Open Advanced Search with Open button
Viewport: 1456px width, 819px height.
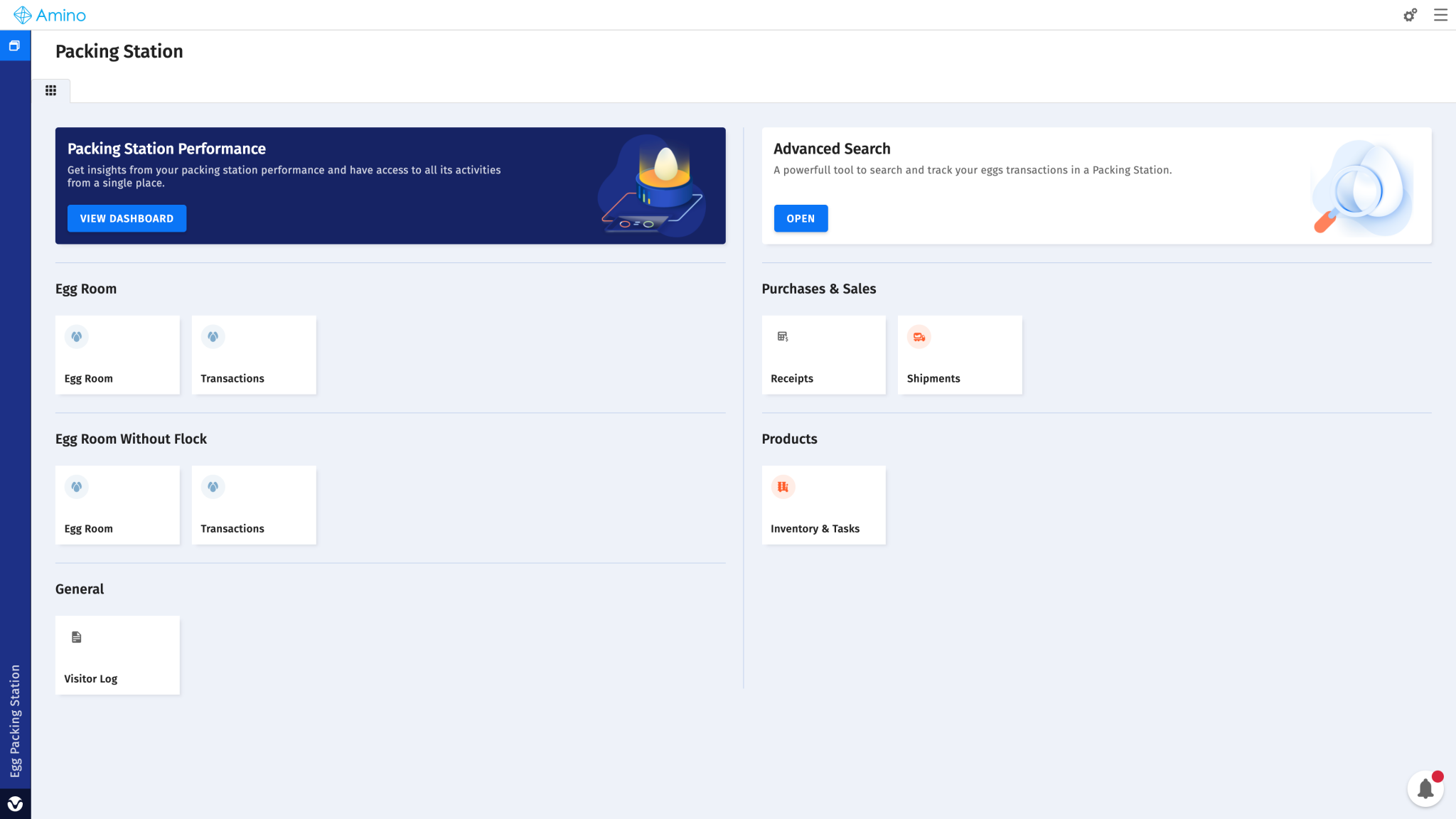pos(801,218)
